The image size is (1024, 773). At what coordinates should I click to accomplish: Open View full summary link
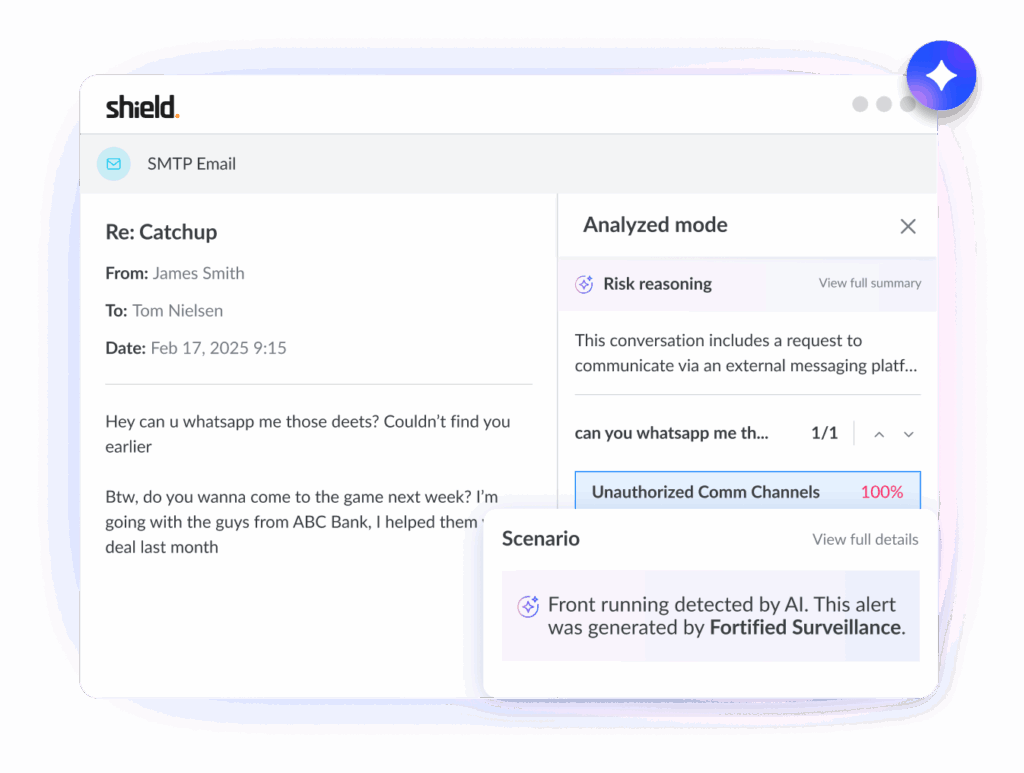(x=870, y=283)
